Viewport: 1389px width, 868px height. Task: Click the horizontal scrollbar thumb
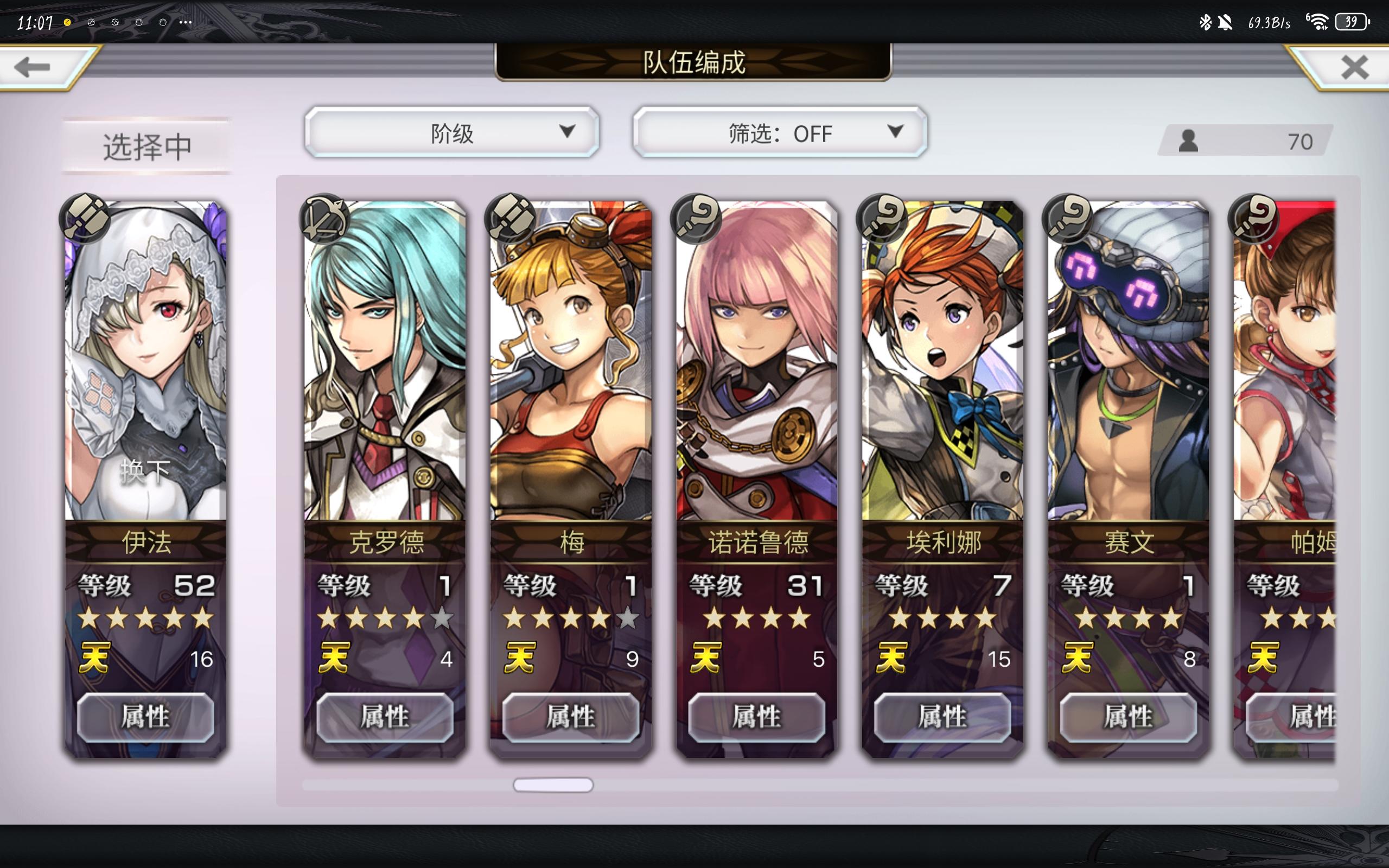point(553,785)
